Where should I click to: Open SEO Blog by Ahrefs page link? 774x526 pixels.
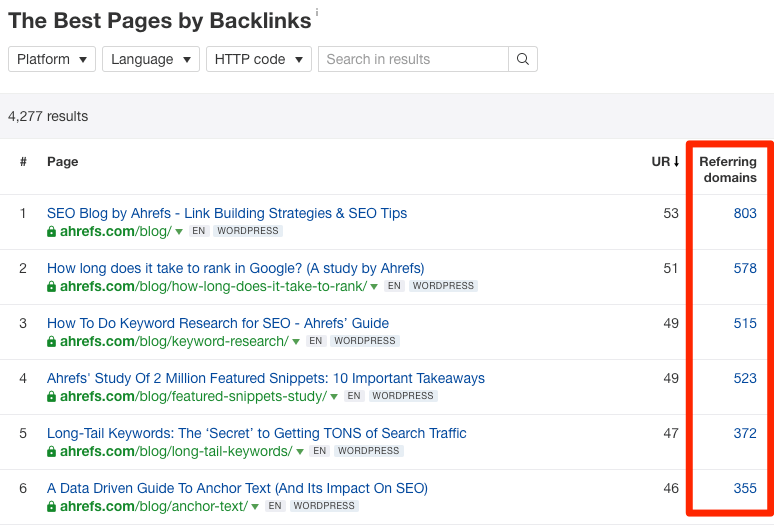pyautogui.click(x=227, y=213)
